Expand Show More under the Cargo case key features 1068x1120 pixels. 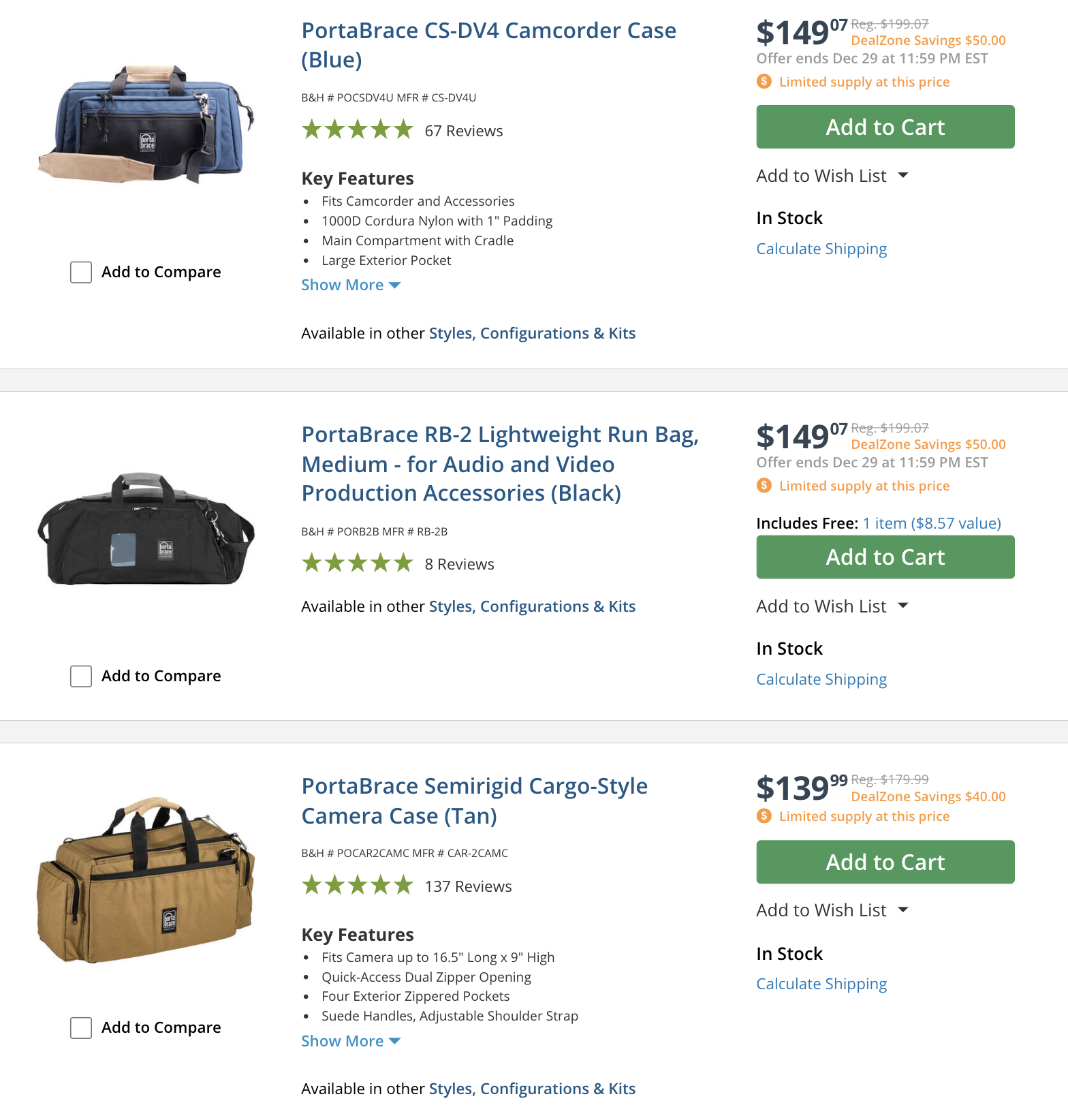click(x=350, y=1042)
